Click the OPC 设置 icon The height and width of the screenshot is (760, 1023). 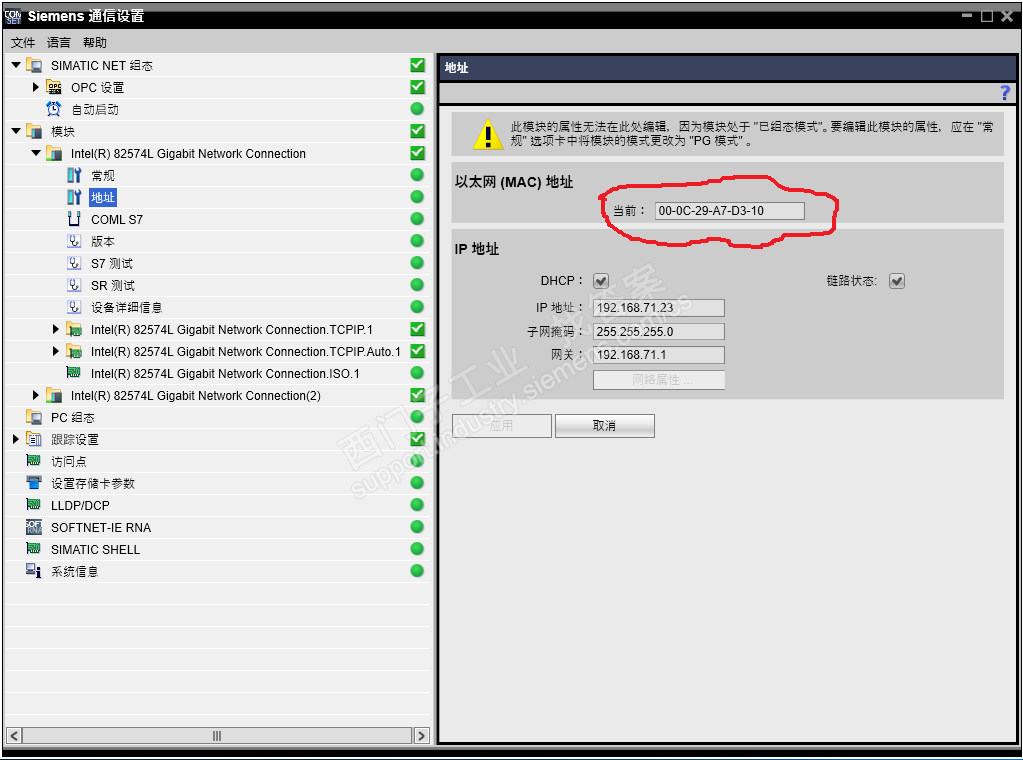coord(54,87)
